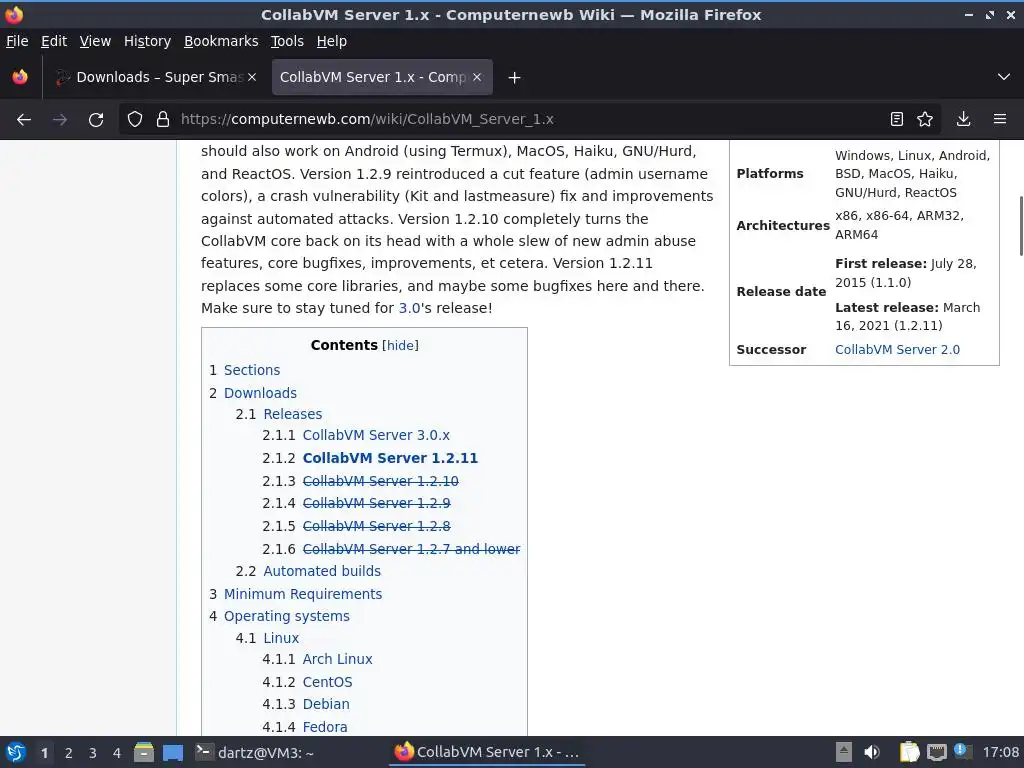Jump to Operating systems section
The image size is (1024, 768).
(x=287, y=616)
